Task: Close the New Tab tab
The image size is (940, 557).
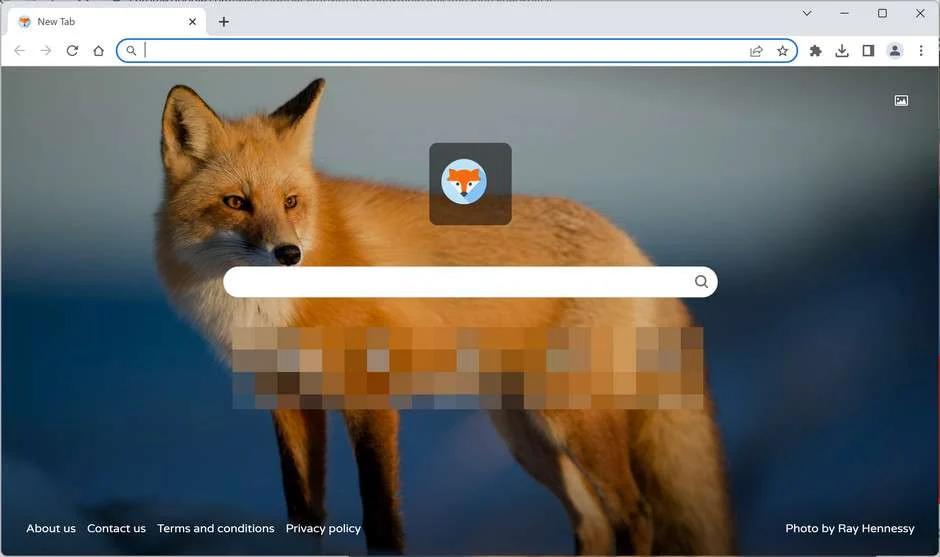Action: coord(192,22)
